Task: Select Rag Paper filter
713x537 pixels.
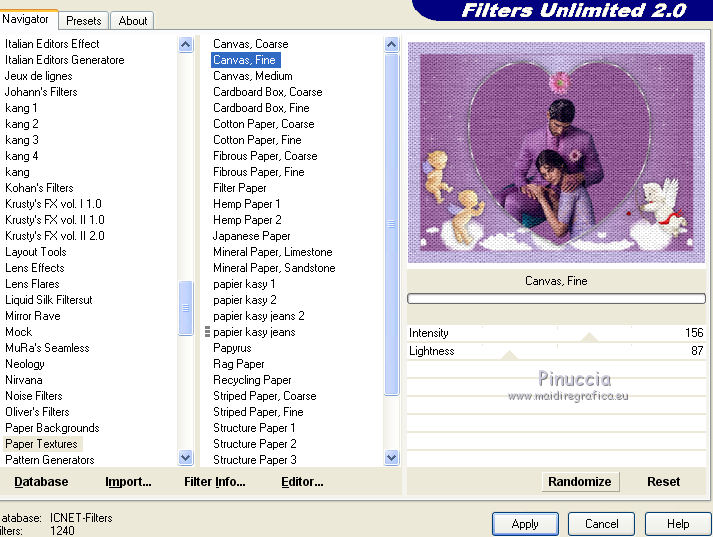Action: pos(239,364)
